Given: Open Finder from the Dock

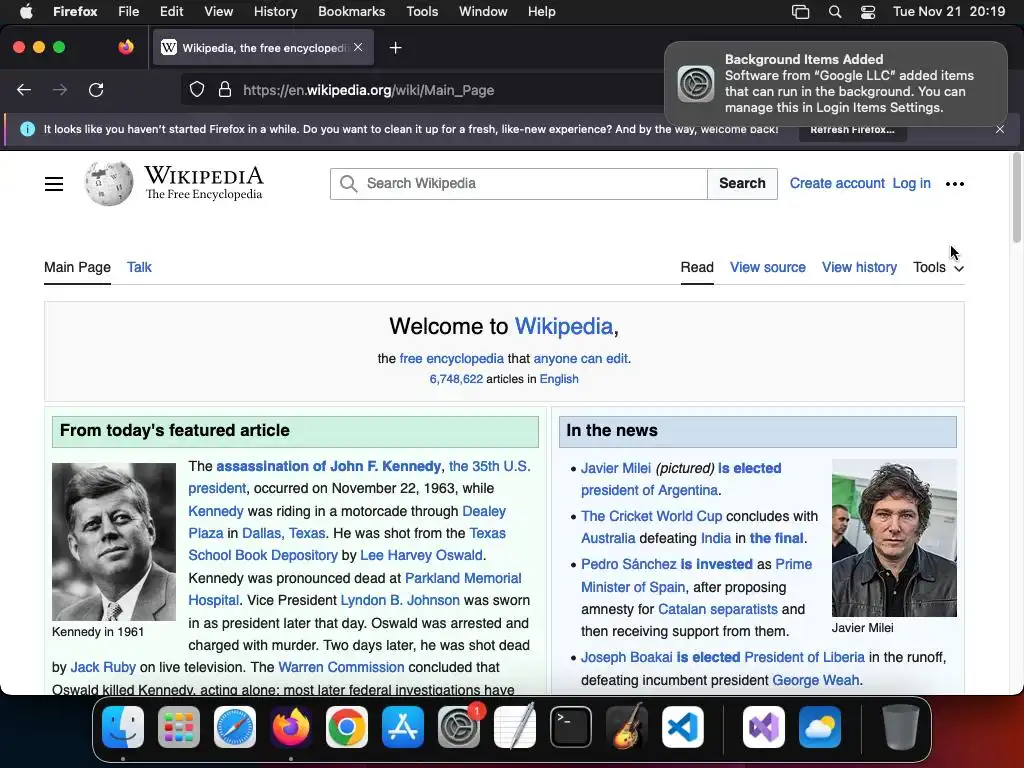Looking at the screenshot, I should (123, 727).
